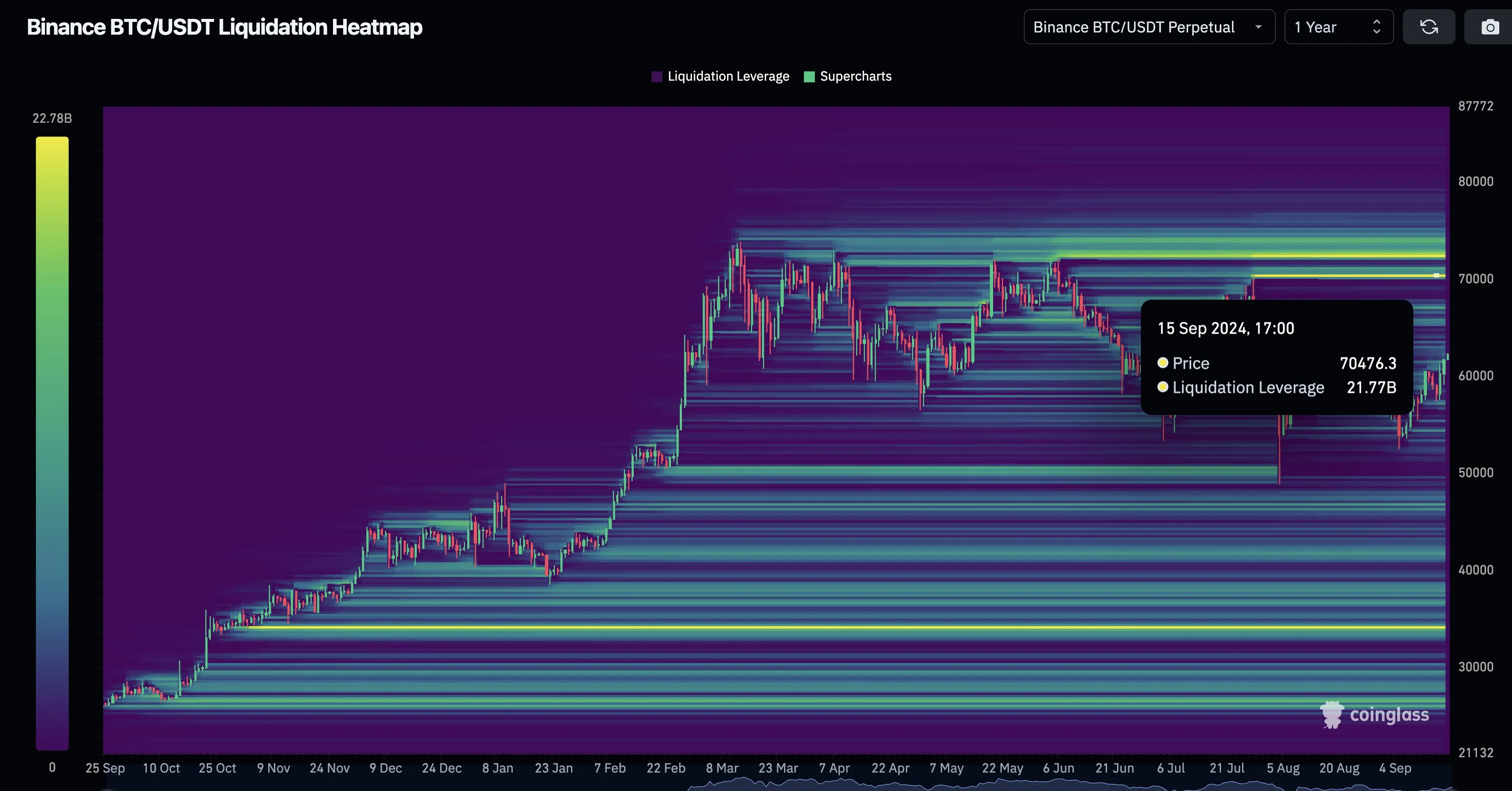Click the 8 Mar date axis label
Image resolution: width=1512 pixels, height=791 pixels.
(722, 768)
